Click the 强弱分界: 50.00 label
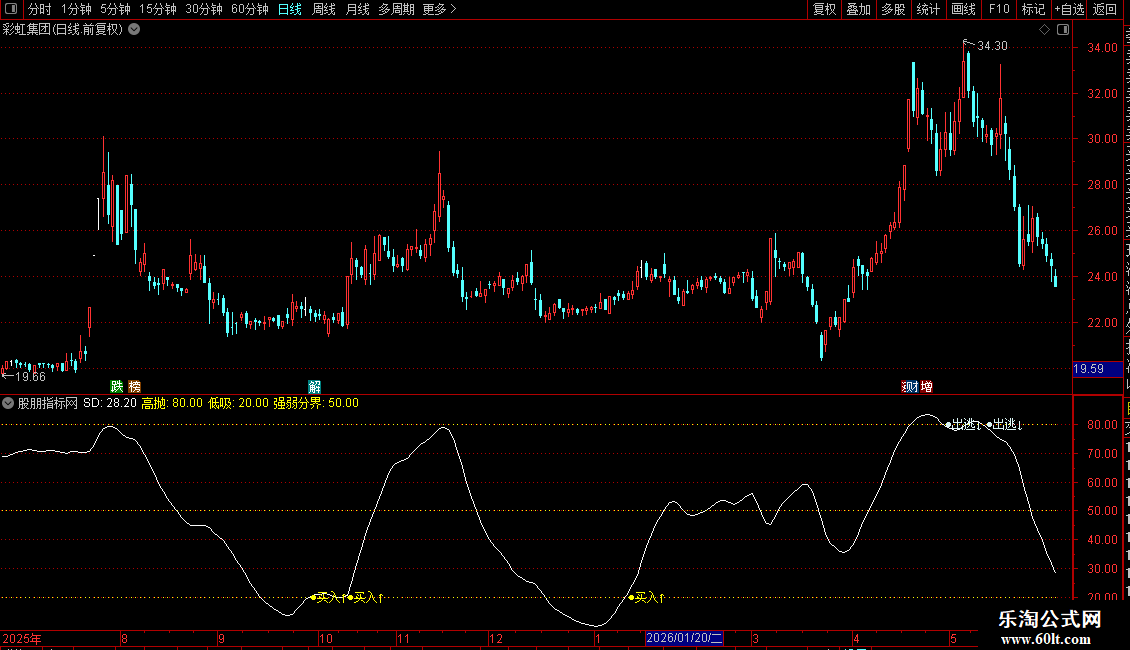The width and height of the screenshot is (1130, 650). click(316, 403)
